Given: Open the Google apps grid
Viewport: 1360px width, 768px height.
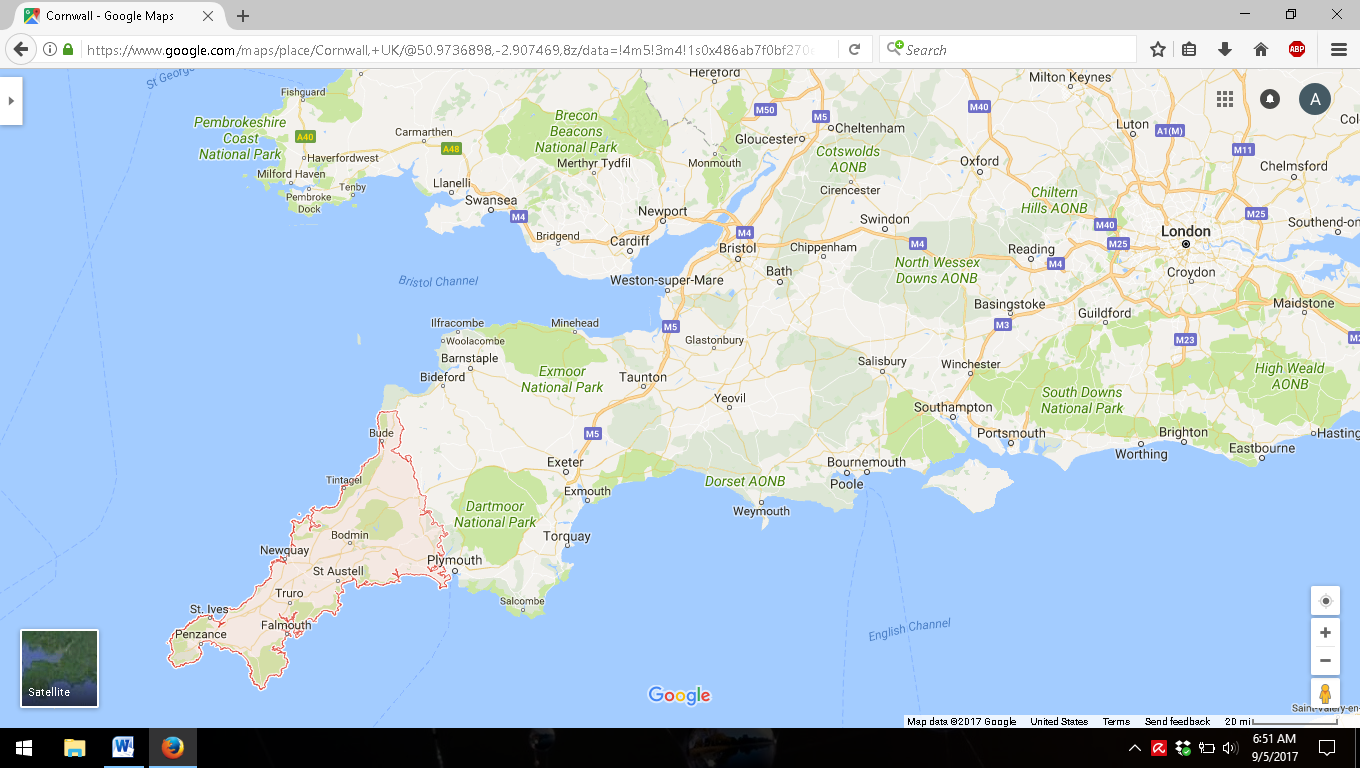Looking at the screenshot, I should click(1225, 98).
